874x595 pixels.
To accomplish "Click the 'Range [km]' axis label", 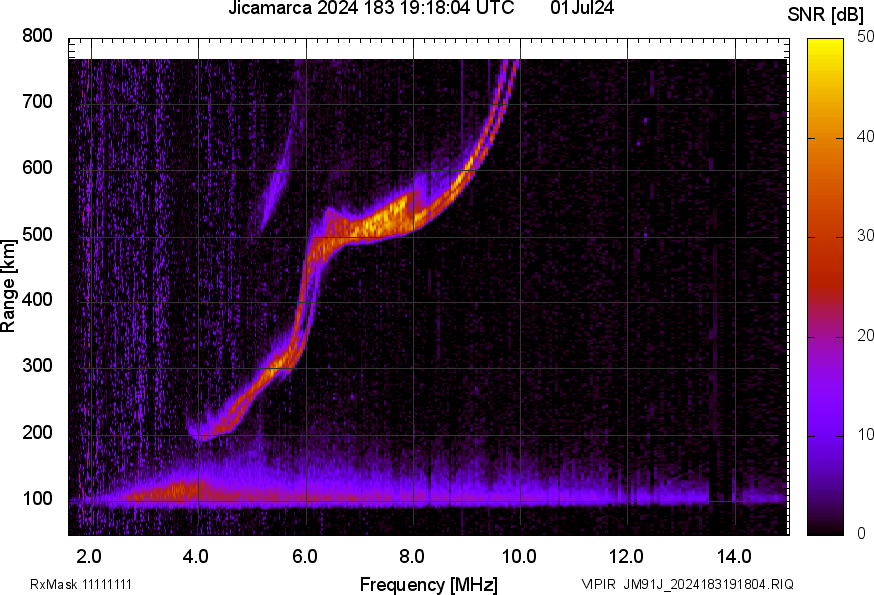I will tap(8, 286).
